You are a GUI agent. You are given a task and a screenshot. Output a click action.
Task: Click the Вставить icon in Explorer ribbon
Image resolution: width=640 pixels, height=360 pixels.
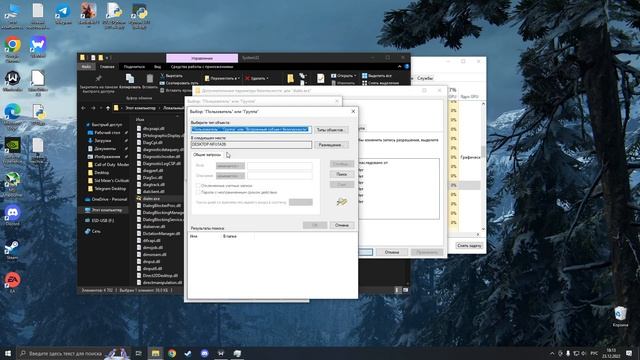150,78
